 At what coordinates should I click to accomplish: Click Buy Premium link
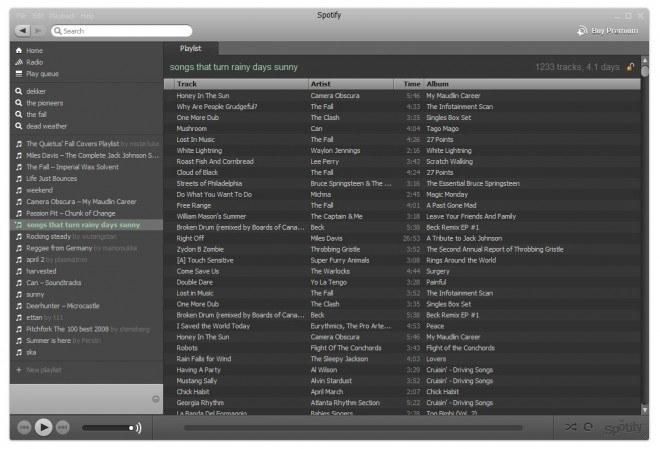coord(608,30)
